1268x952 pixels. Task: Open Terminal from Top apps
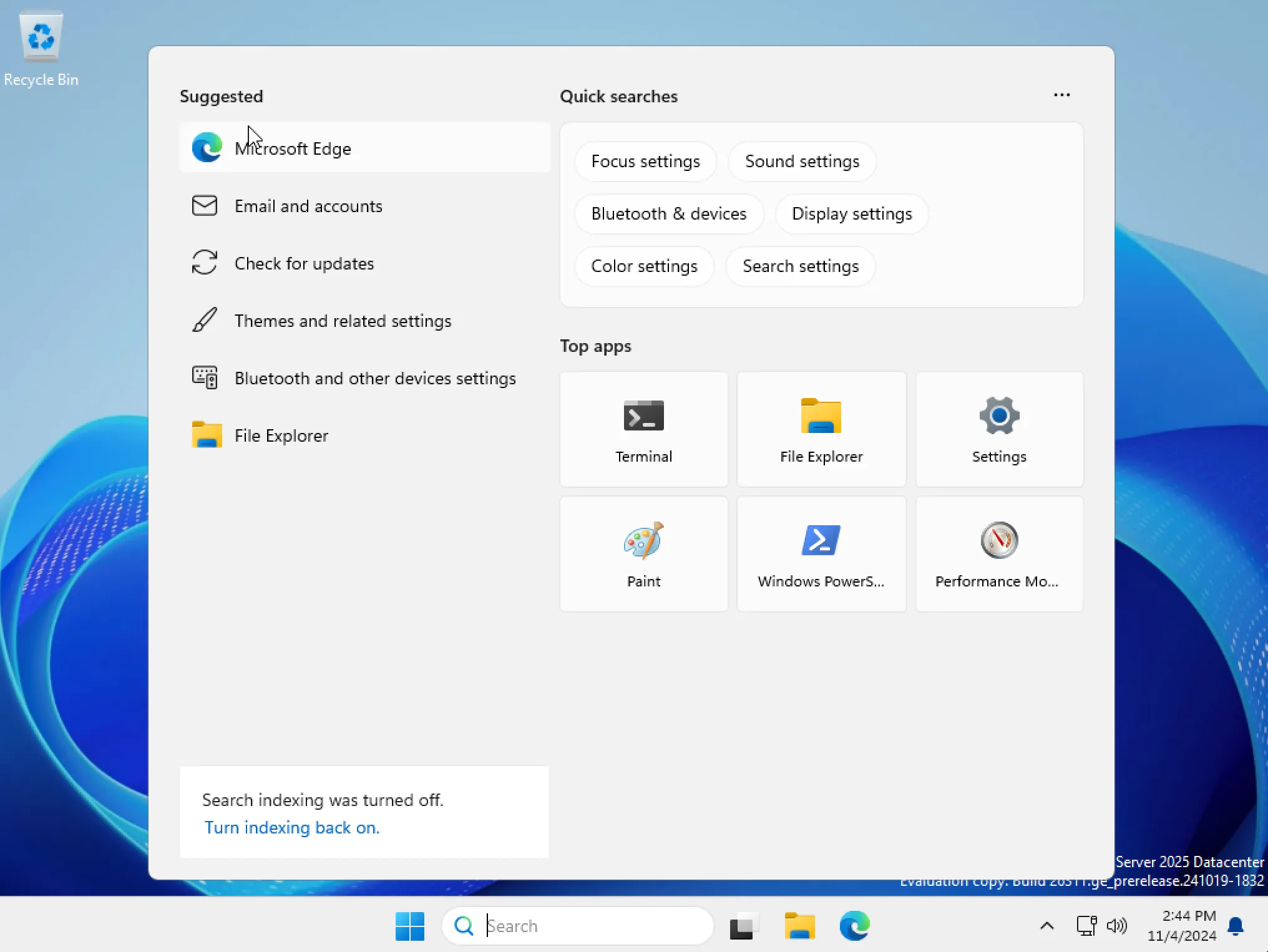click(x=643, y=429)
